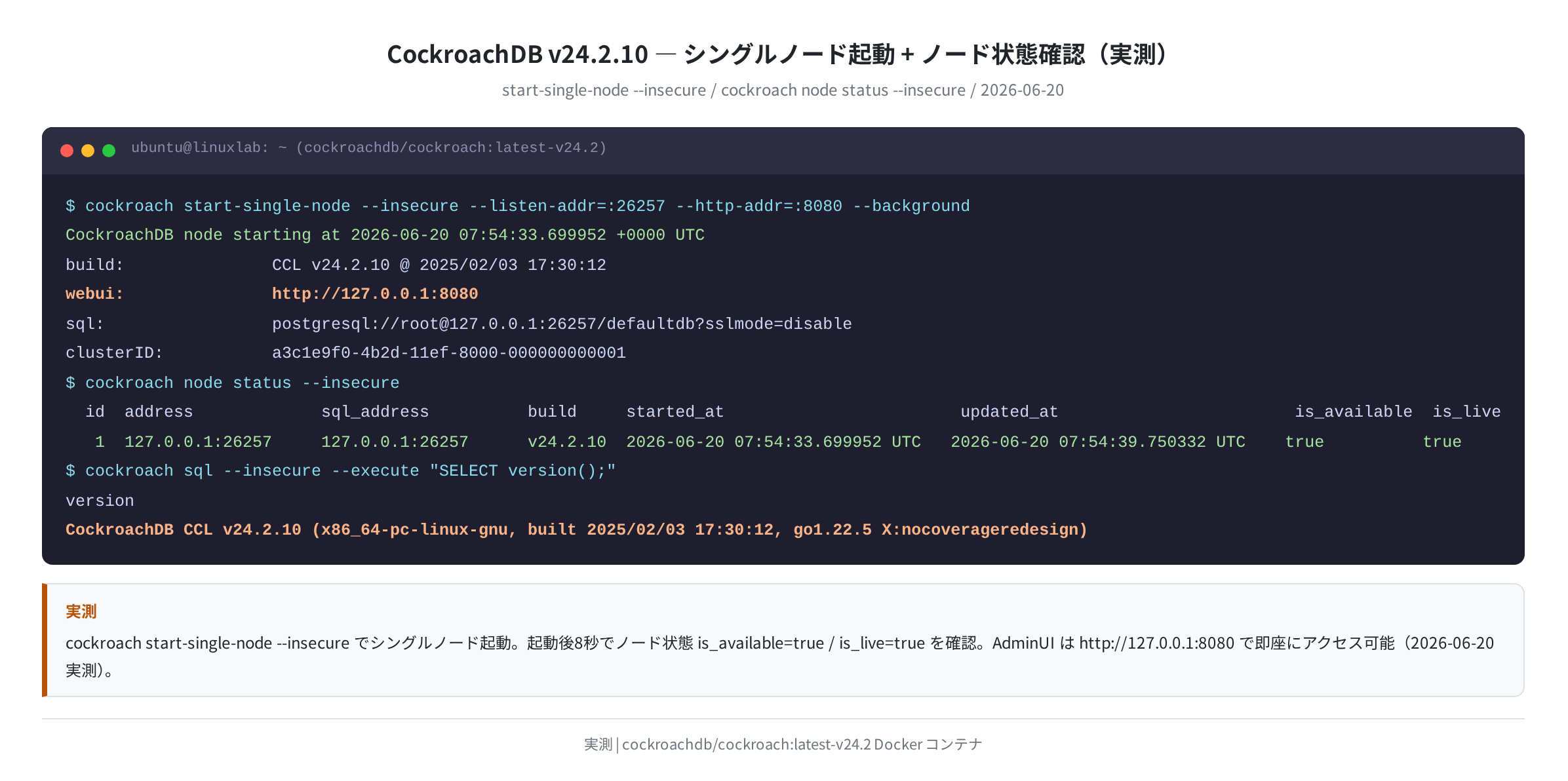Click the 'started_at' column header

tap(675, 411)
